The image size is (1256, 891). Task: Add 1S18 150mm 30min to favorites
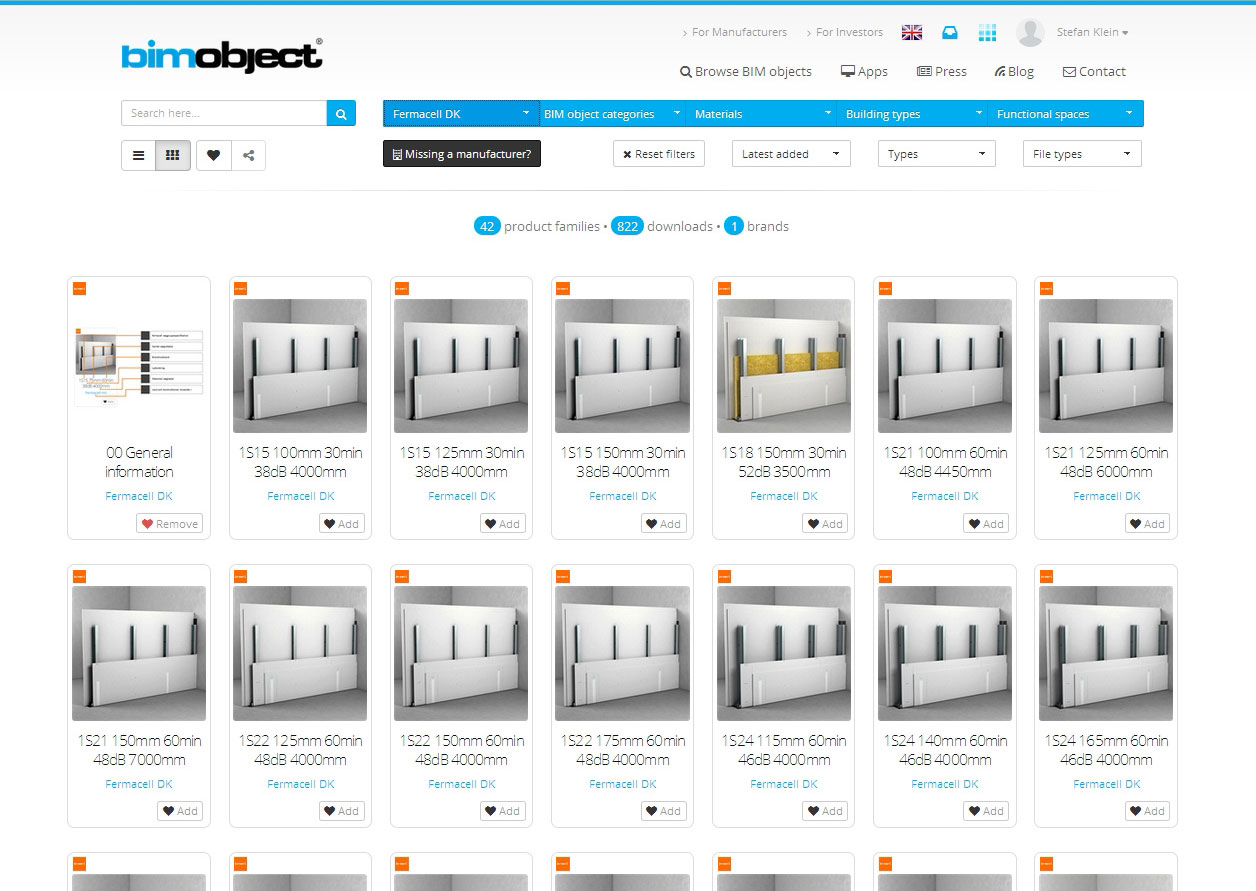[x=825, y=523]
